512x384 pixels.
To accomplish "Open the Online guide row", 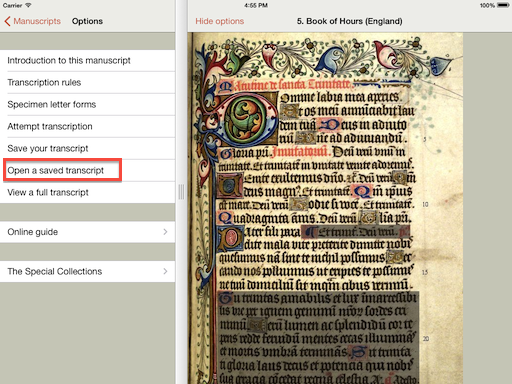I will (x=87, y=232).
